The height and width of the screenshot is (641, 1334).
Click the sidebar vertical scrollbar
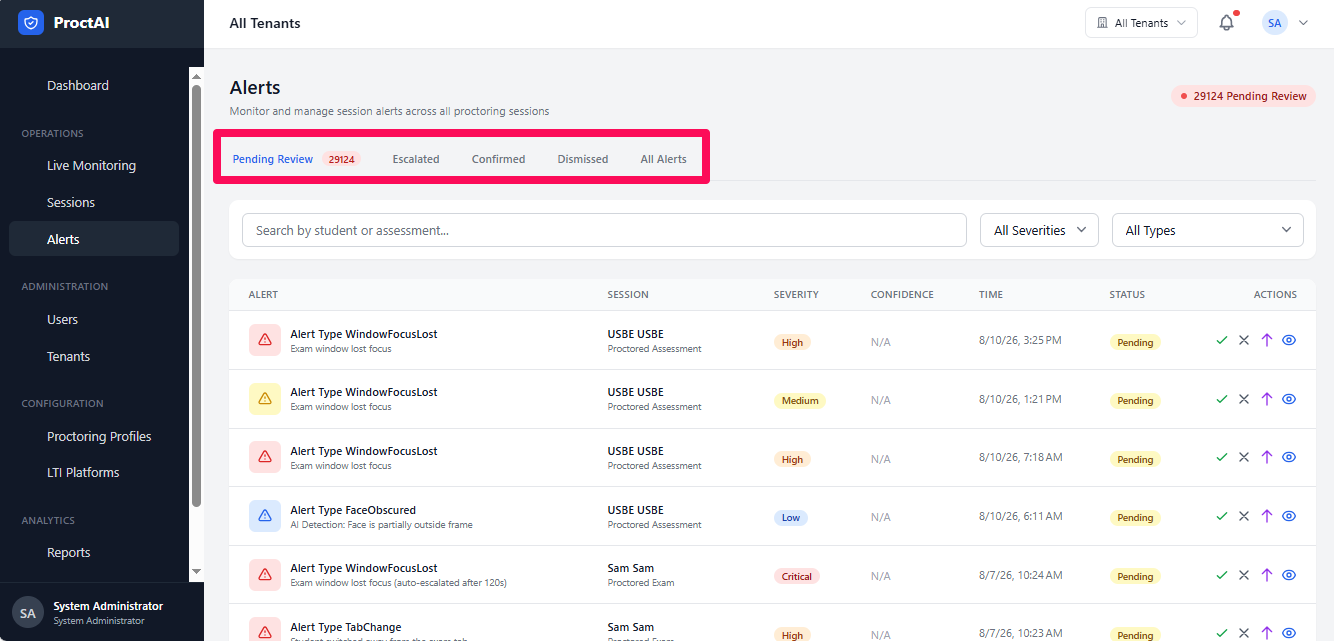pos(196,295)
